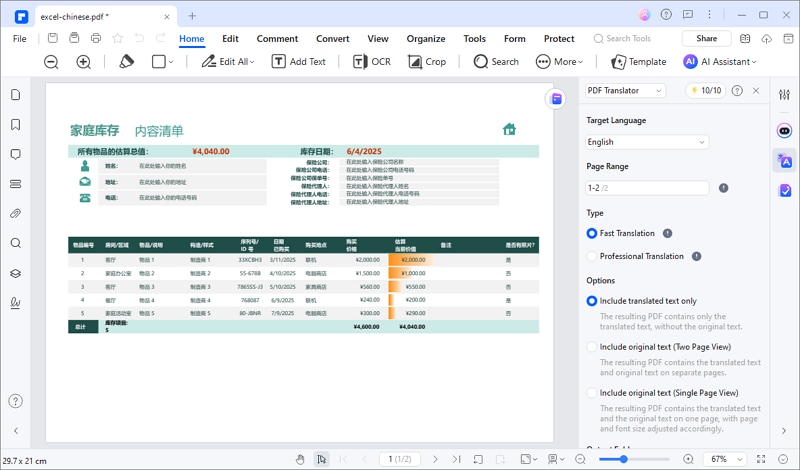Close the excel-chinese.pdf tab
This screenshot has width=800, height=470.
[167, 17]
